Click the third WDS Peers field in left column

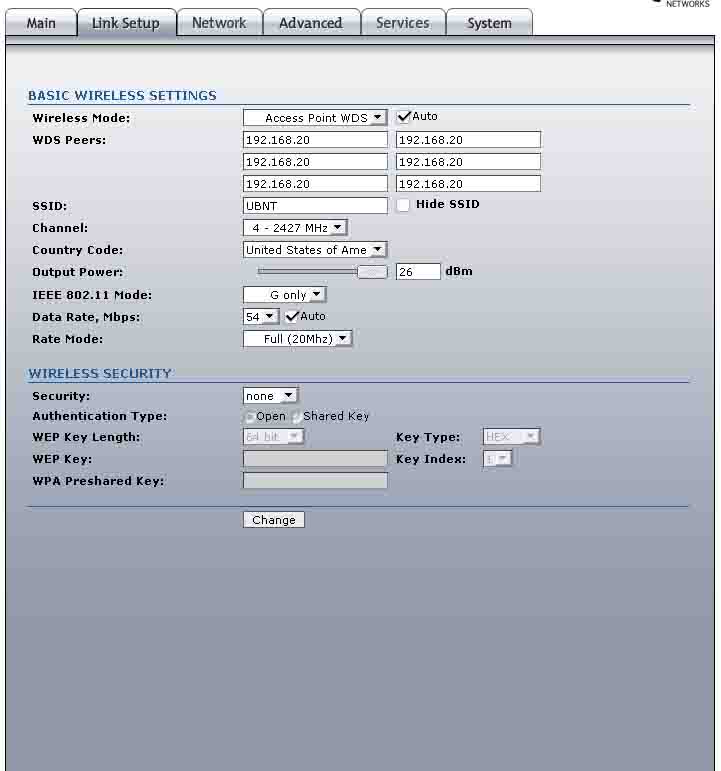(x=315, y=184)
